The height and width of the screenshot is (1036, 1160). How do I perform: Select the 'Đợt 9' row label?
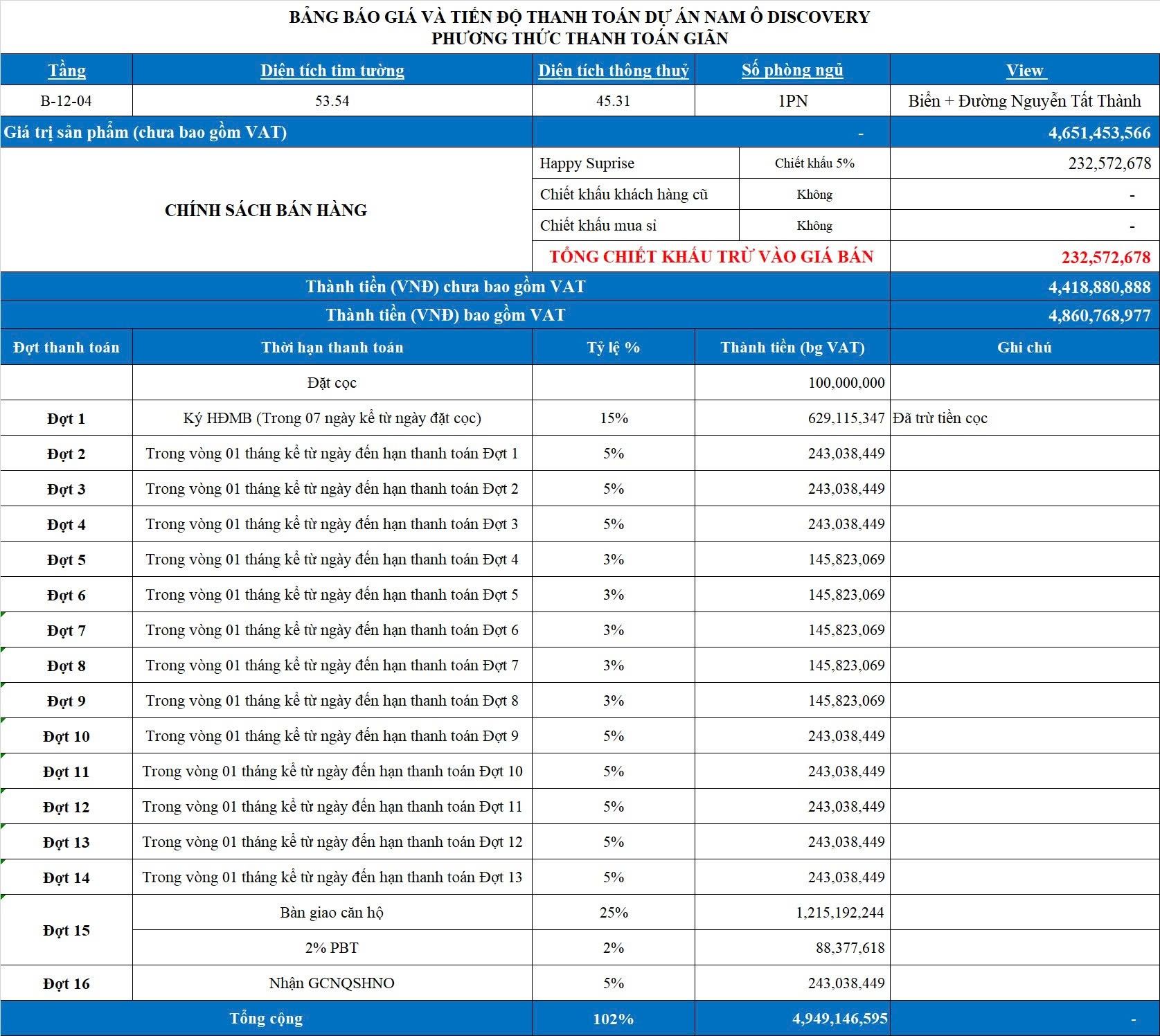pos(66,701)
